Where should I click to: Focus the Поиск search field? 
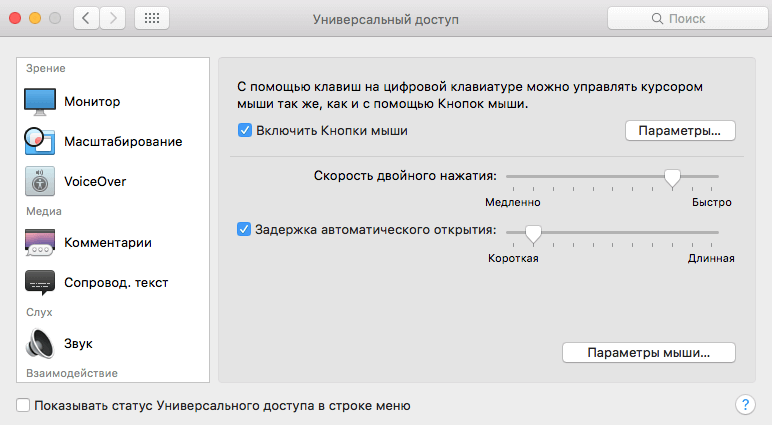pyautogui.click(x=689, y=19)
